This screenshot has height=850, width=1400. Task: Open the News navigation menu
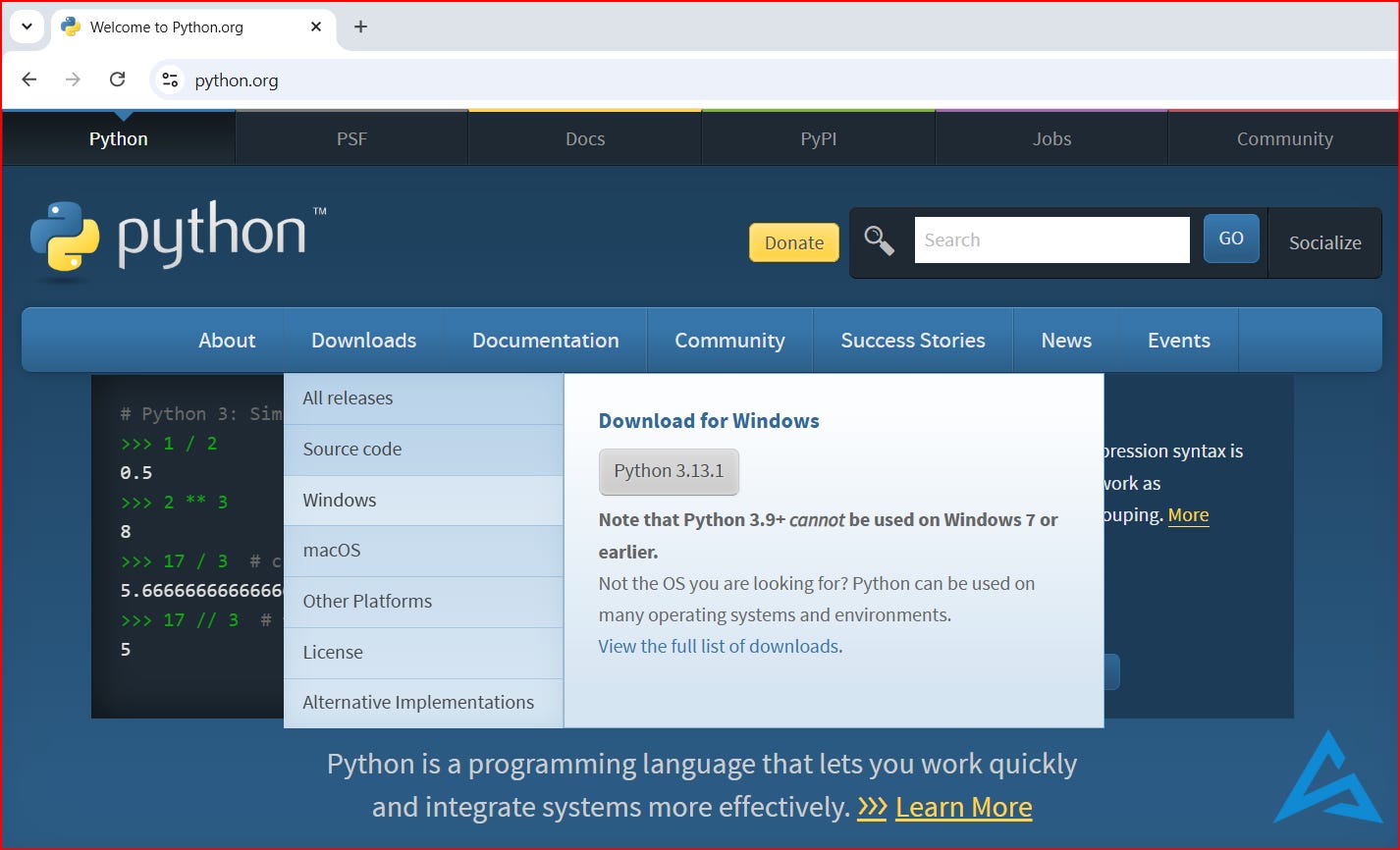coord(1066,341)
